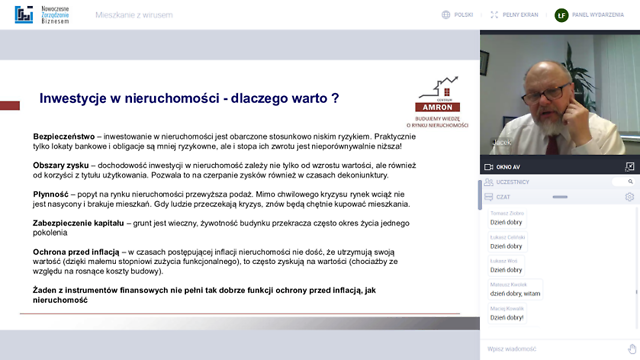Click the side panel vertical scrollbar
Screen dimensions: 640x360
coord(480,195)
